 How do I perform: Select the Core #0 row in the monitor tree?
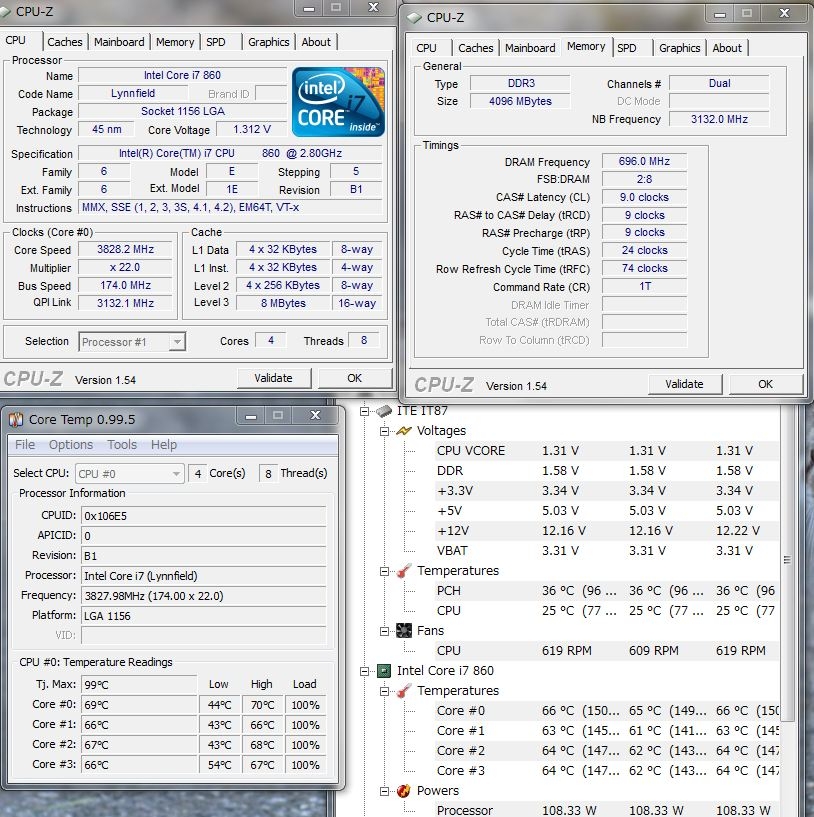606,711
